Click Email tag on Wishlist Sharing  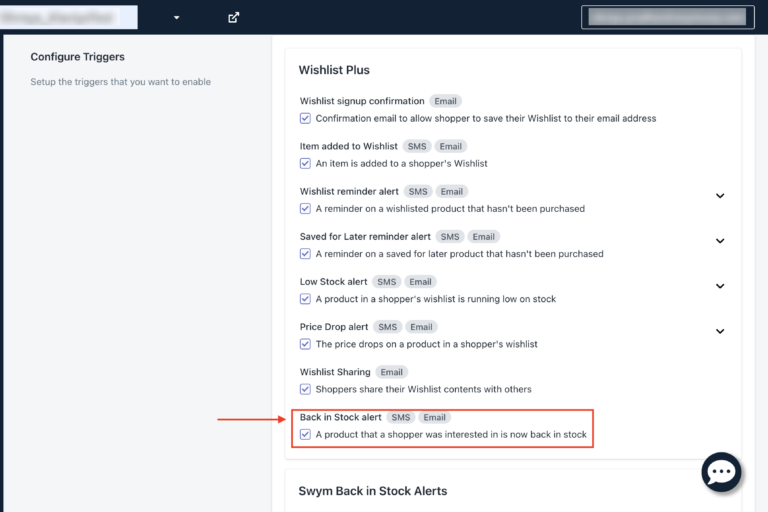(x=391, y=372)
